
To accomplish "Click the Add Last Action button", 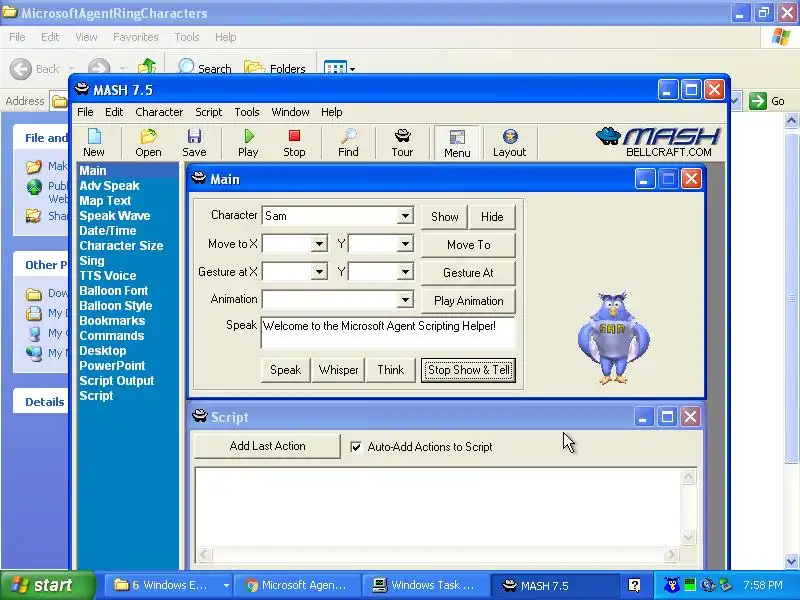I will 267,446.
